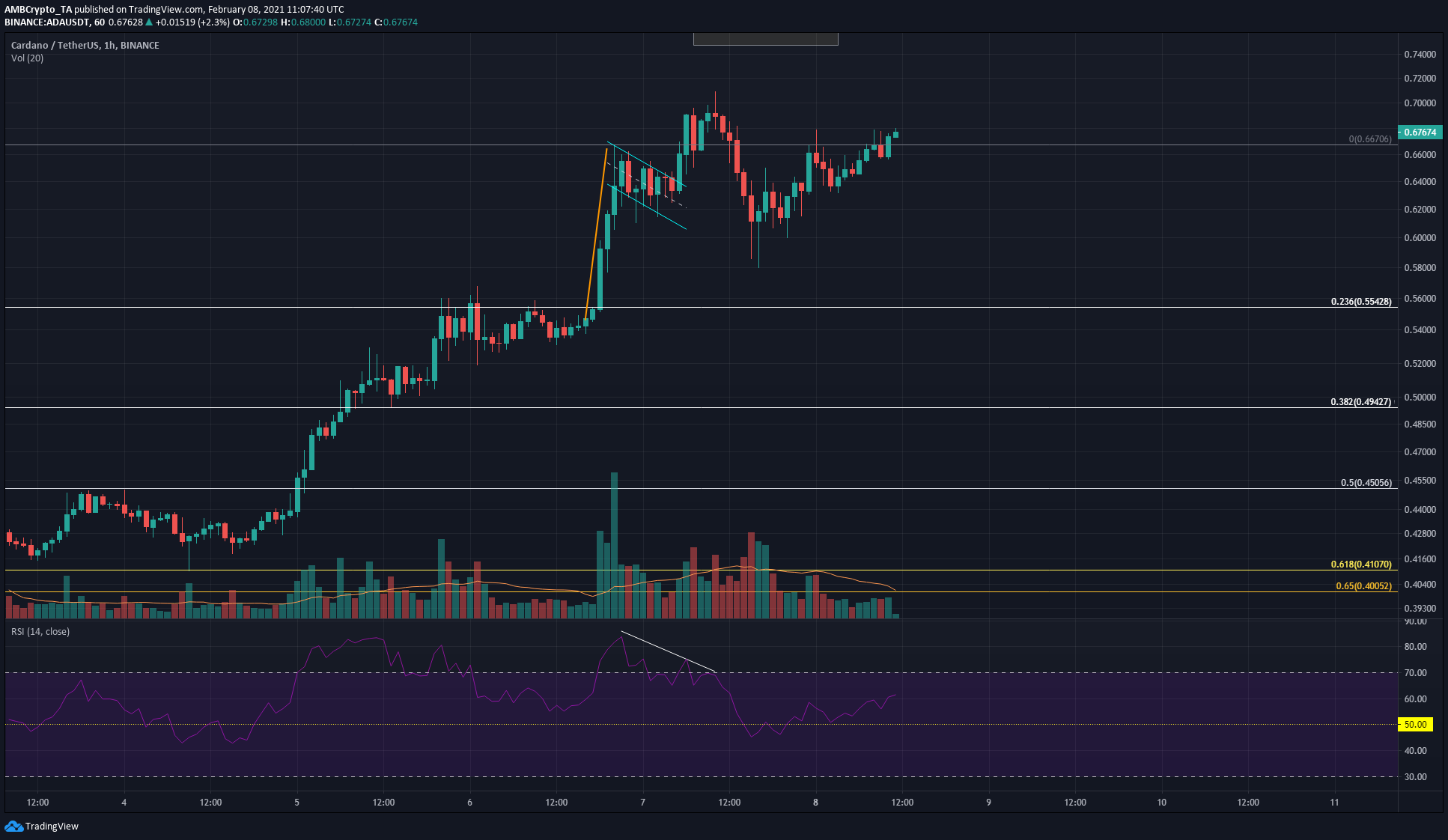Click the orange flagpole trend line
This screenshot has width=1448, height=840.
[596, 233]
